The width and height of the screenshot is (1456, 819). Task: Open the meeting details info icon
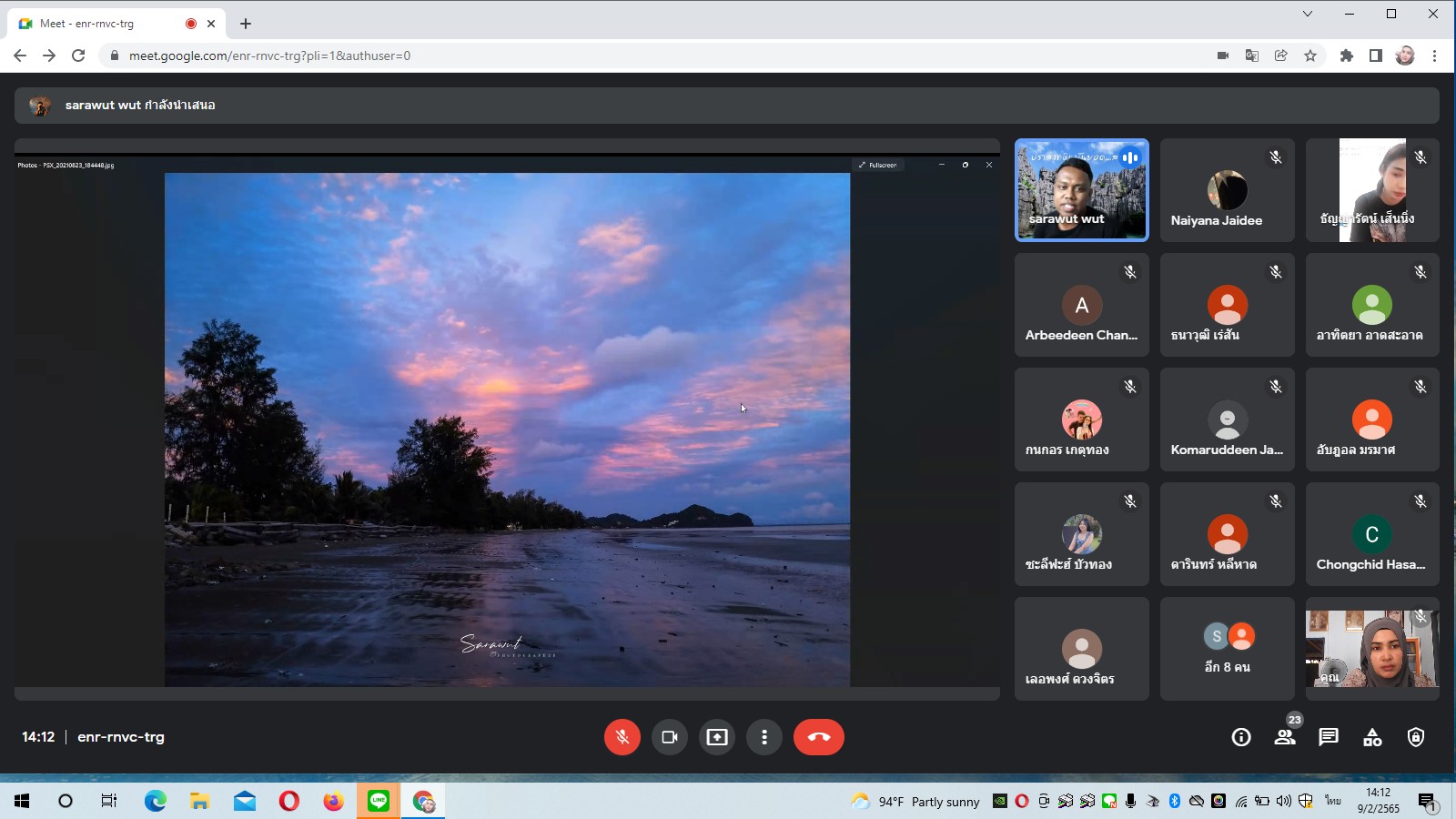[x=1241, y=737]
